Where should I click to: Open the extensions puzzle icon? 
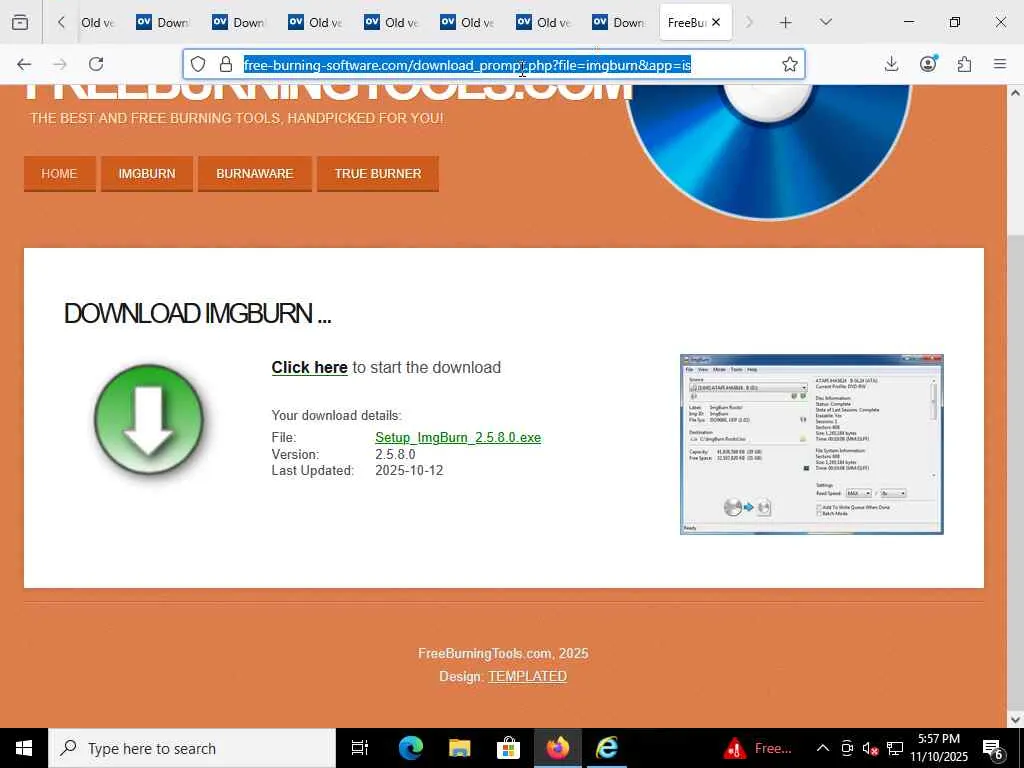tap(964, 64)
